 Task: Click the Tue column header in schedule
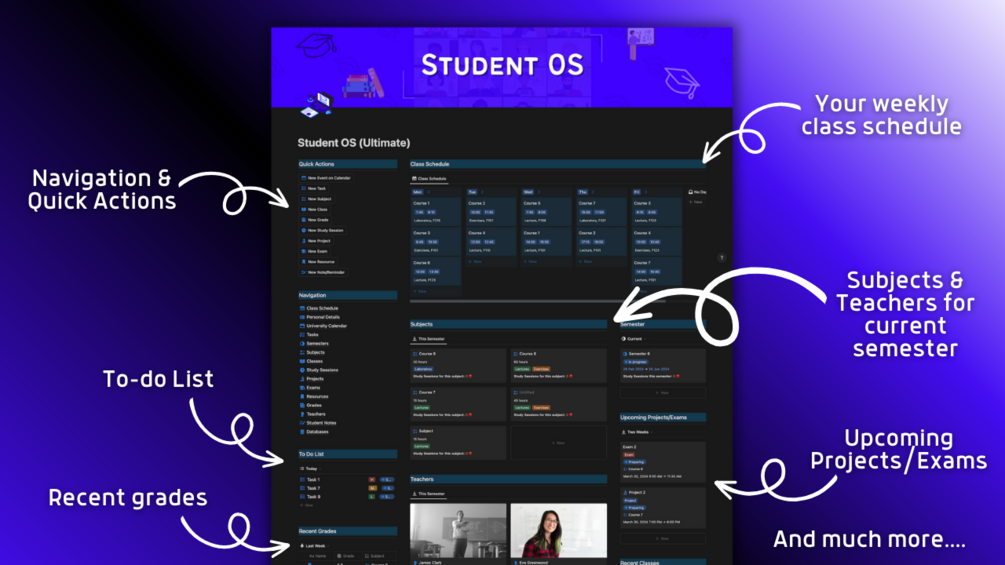pos(472,192)
